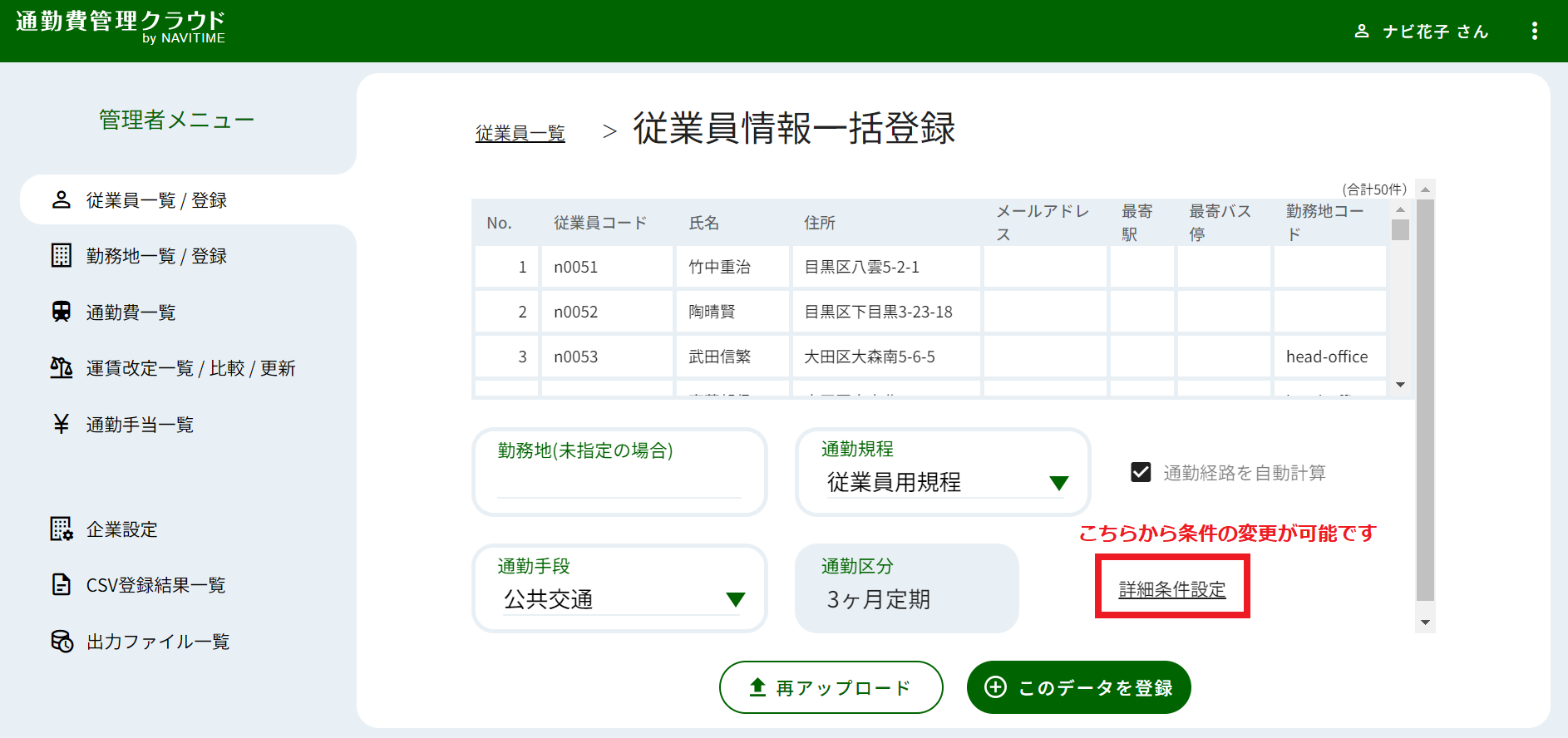Click the 通勤区分 3ヶ月定期 field
Viewport: 1568px width, 738px height.
pyautogui.click(x=907, y=588)
